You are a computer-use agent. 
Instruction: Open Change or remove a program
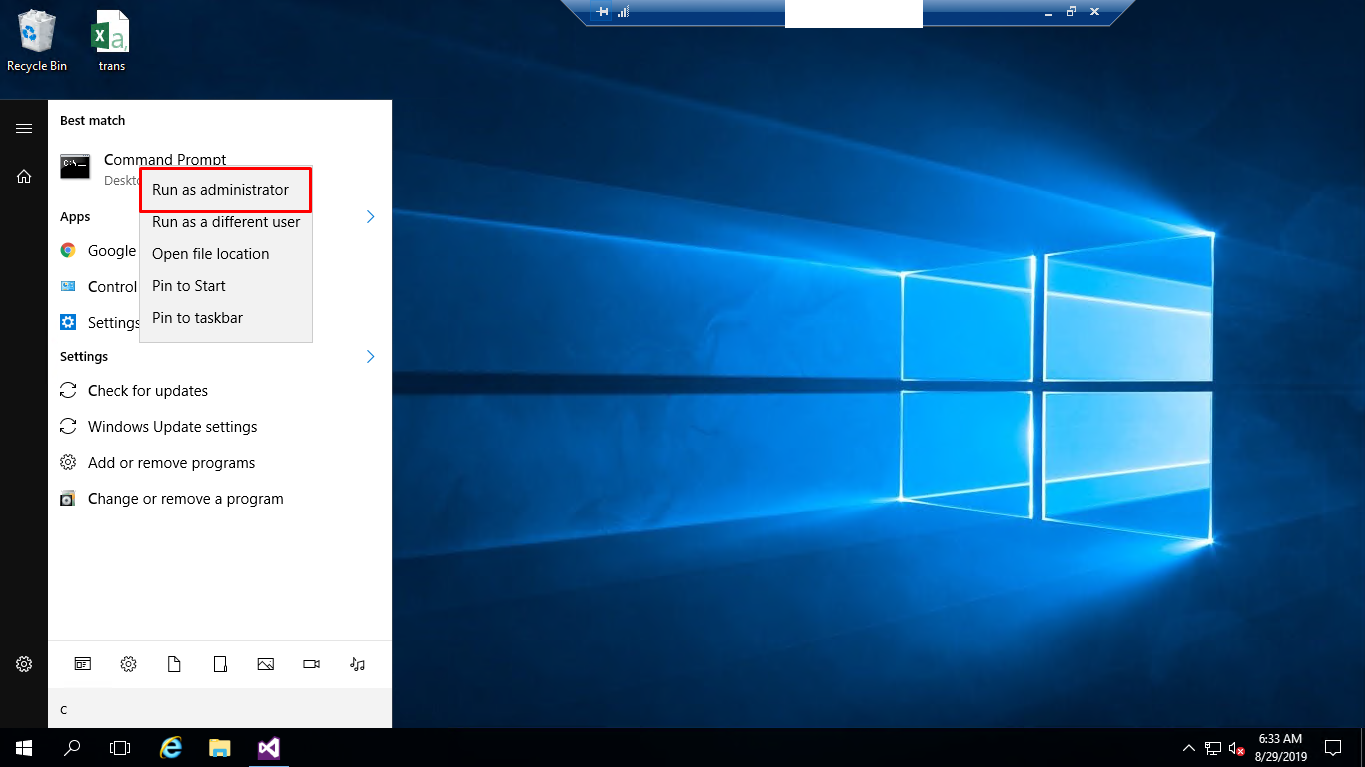220,499
